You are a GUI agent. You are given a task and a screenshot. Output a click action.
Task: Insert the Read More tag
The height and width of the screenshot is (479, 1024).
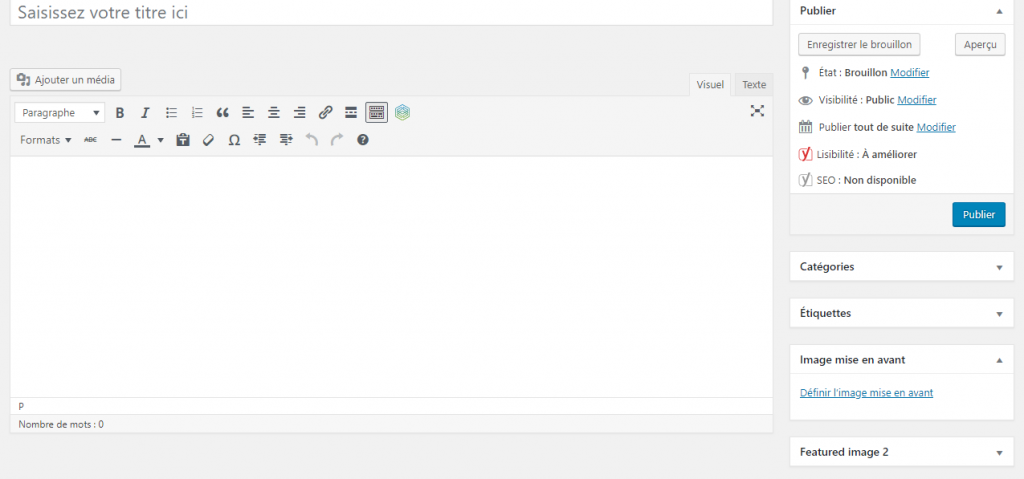coord(351,113)
